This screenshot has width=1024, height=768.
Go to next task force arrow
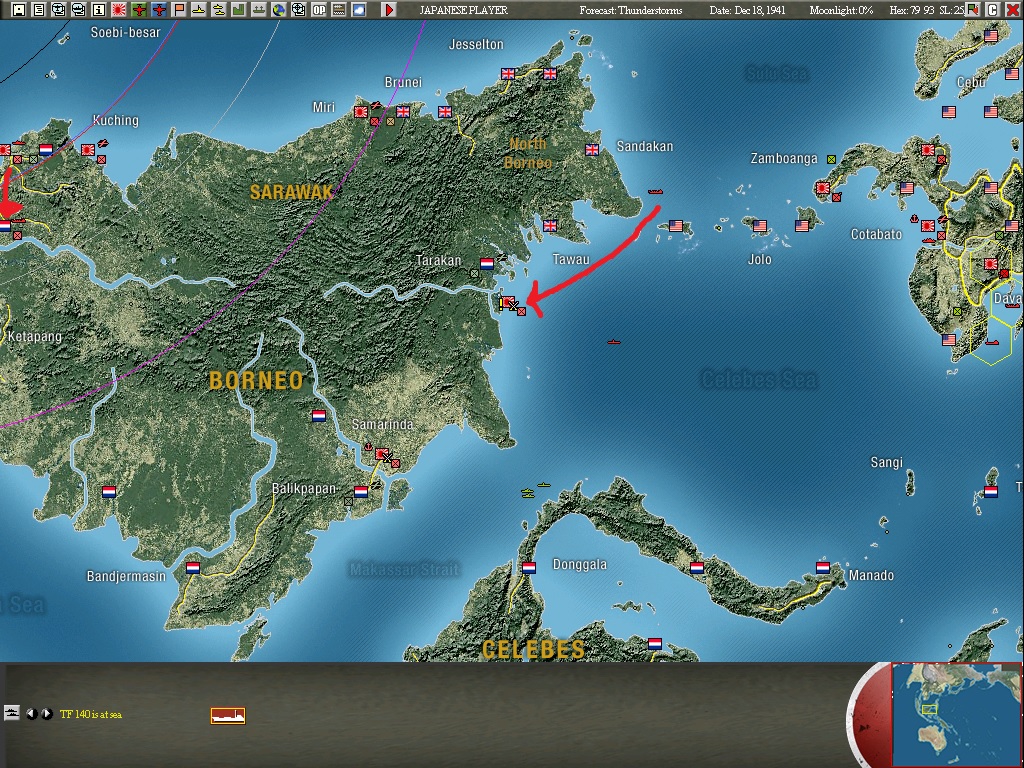pyautogui.click(x=46, y=714)
